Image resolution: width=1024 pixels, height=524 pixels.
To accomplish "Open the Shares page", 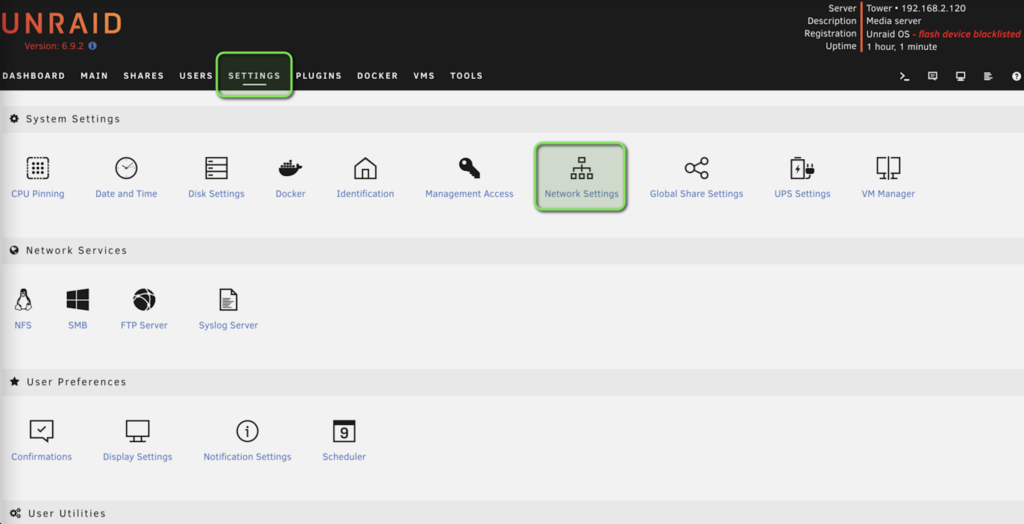I will click(143, 76).
